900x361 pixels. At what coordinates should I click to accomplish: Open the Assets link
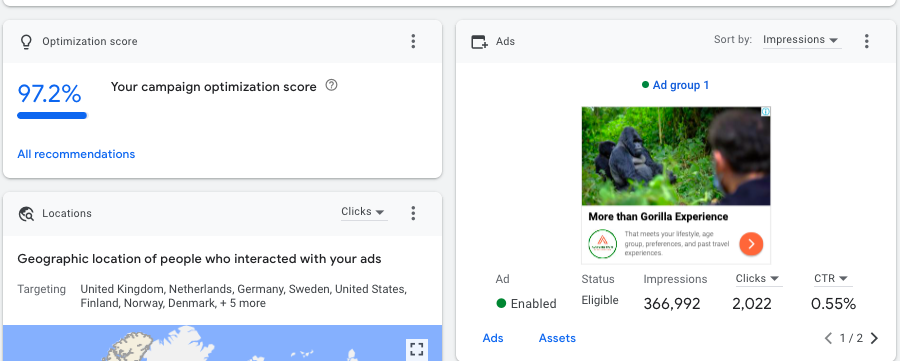[x=557, y=338]
